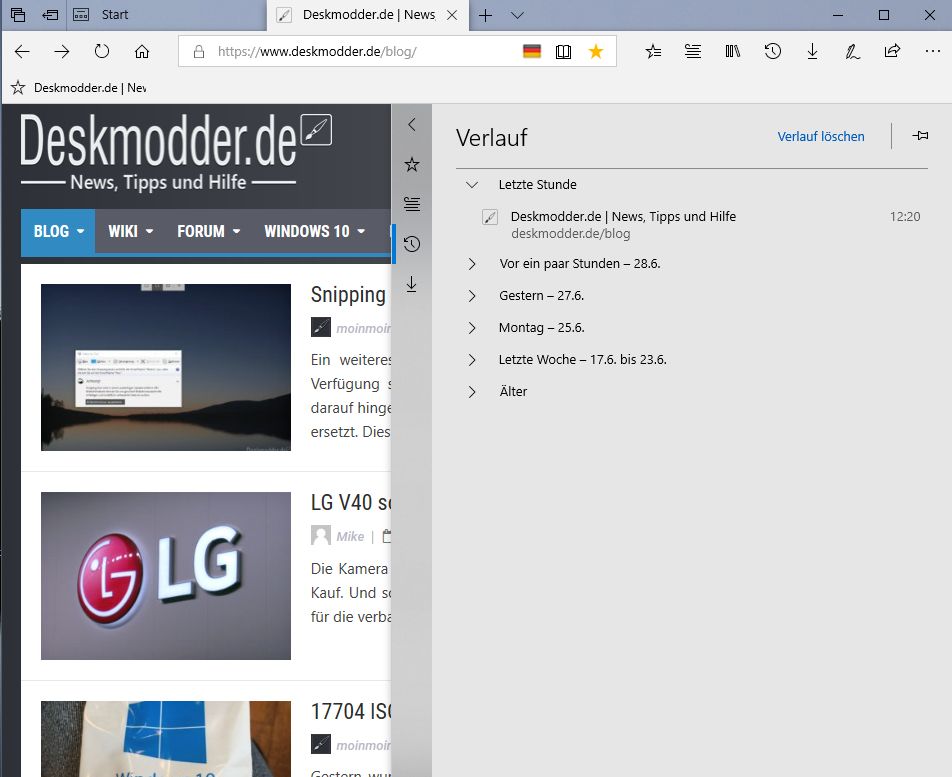Open downloads from the top toolbar
Screen dimensions: 952x777
tap(812, 52)
